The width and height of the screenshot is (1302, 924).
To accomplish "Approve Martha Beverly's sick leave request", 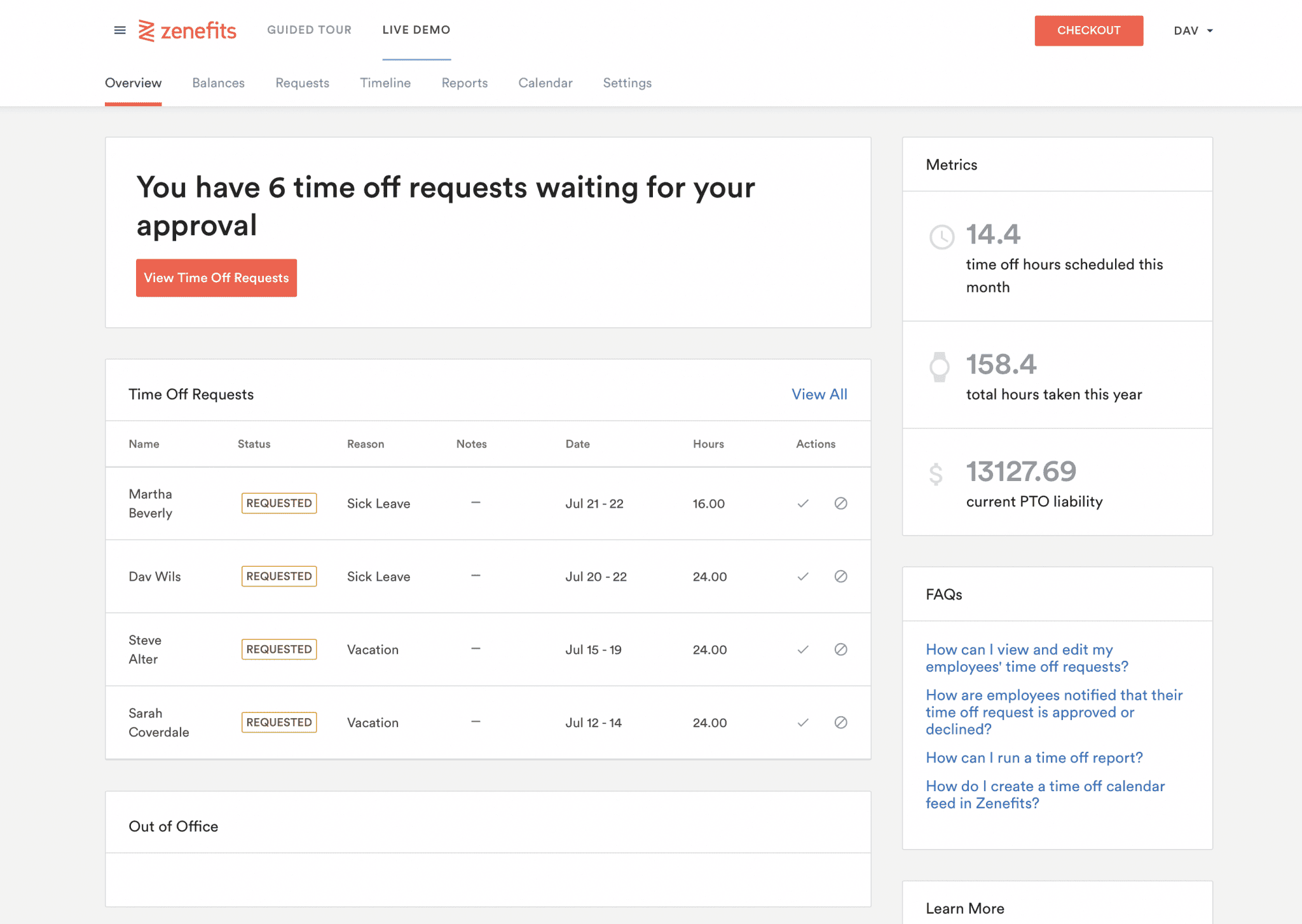I will click(x=802, y=503).
